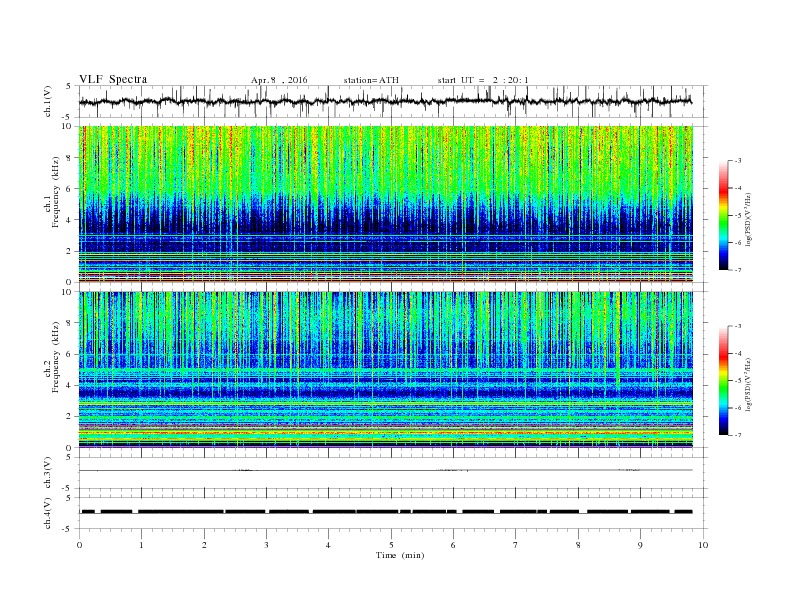
Task: Click the ch.1 PSD color bar
Action: (723, 215)
